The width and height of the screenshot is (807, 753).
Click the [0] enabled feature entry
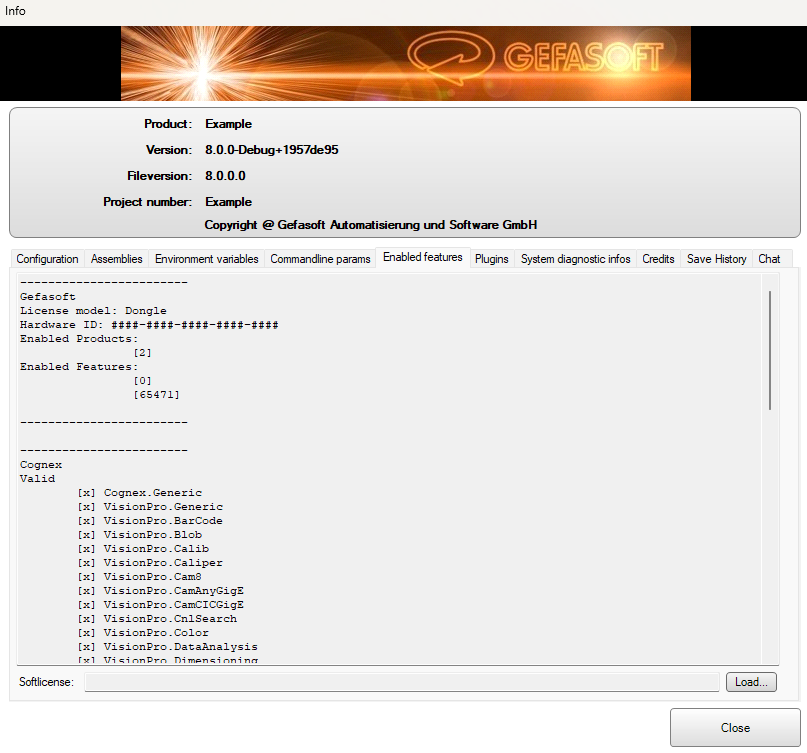pos(143,381)
